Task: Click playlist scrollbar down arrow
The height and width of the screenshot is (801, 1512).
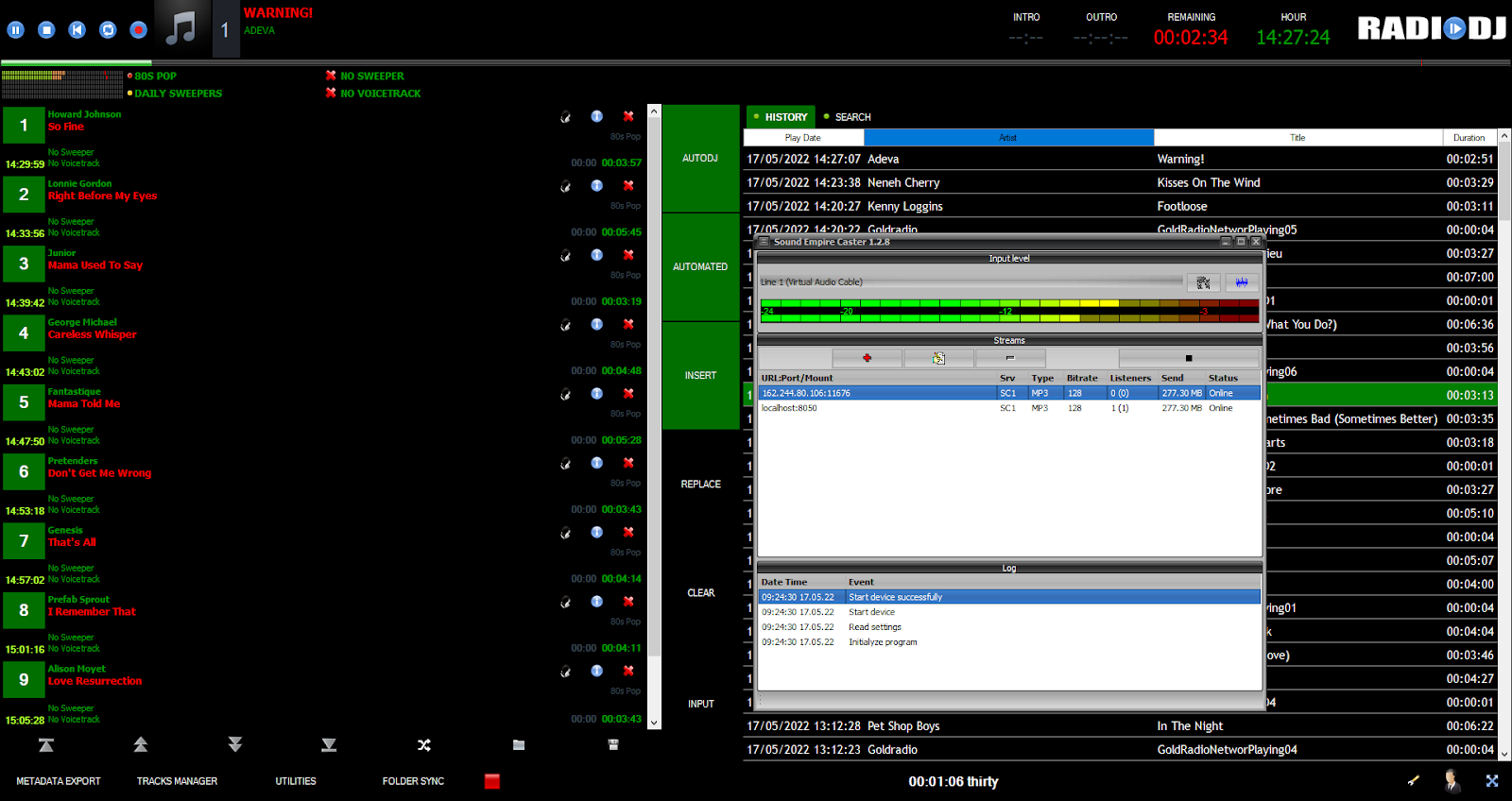Action: click(x=654, y=724)
